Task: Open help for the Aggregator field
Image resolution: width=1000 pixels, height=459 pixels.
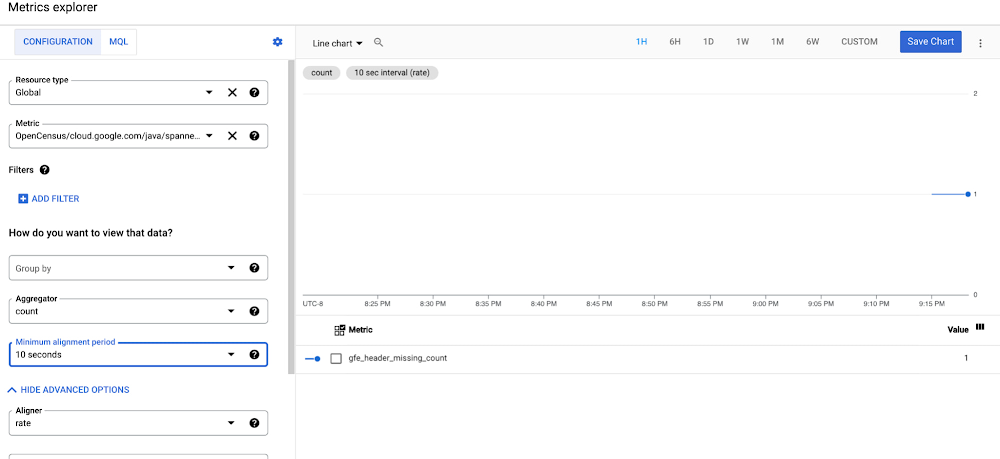Action: point(254,311)
